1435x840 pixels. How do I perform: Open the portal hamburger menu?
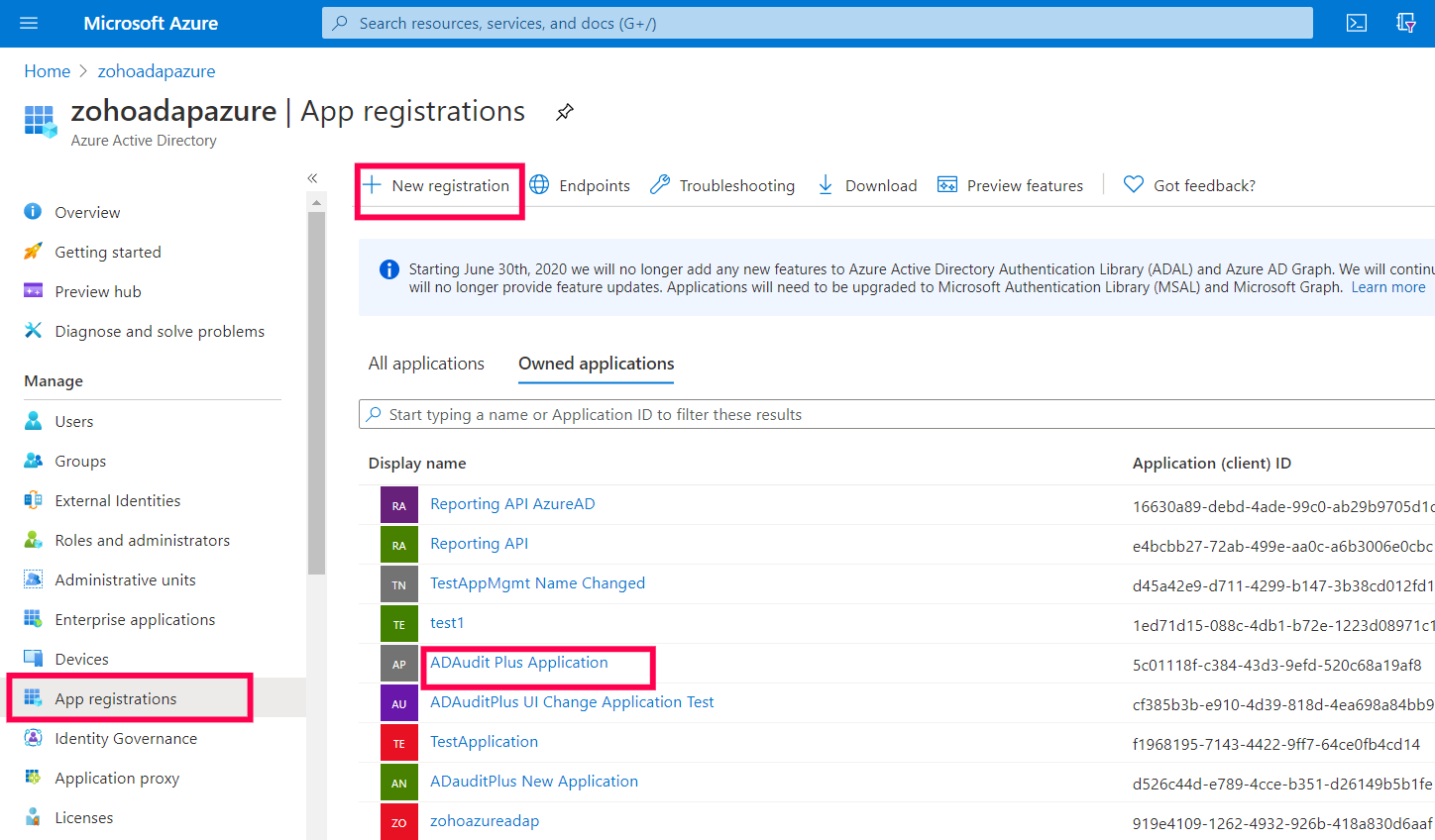[28, 23]
